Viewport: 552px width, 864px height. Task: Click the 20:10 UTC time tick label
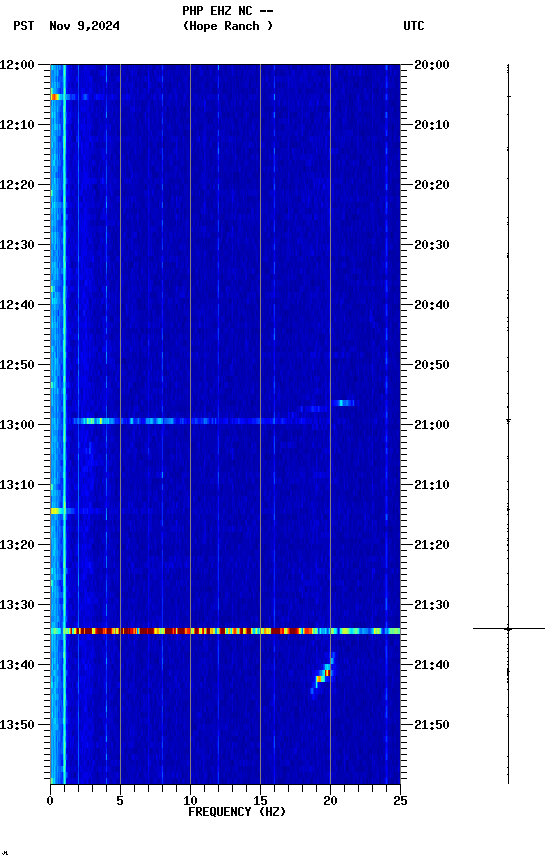[x=432, y=125]
